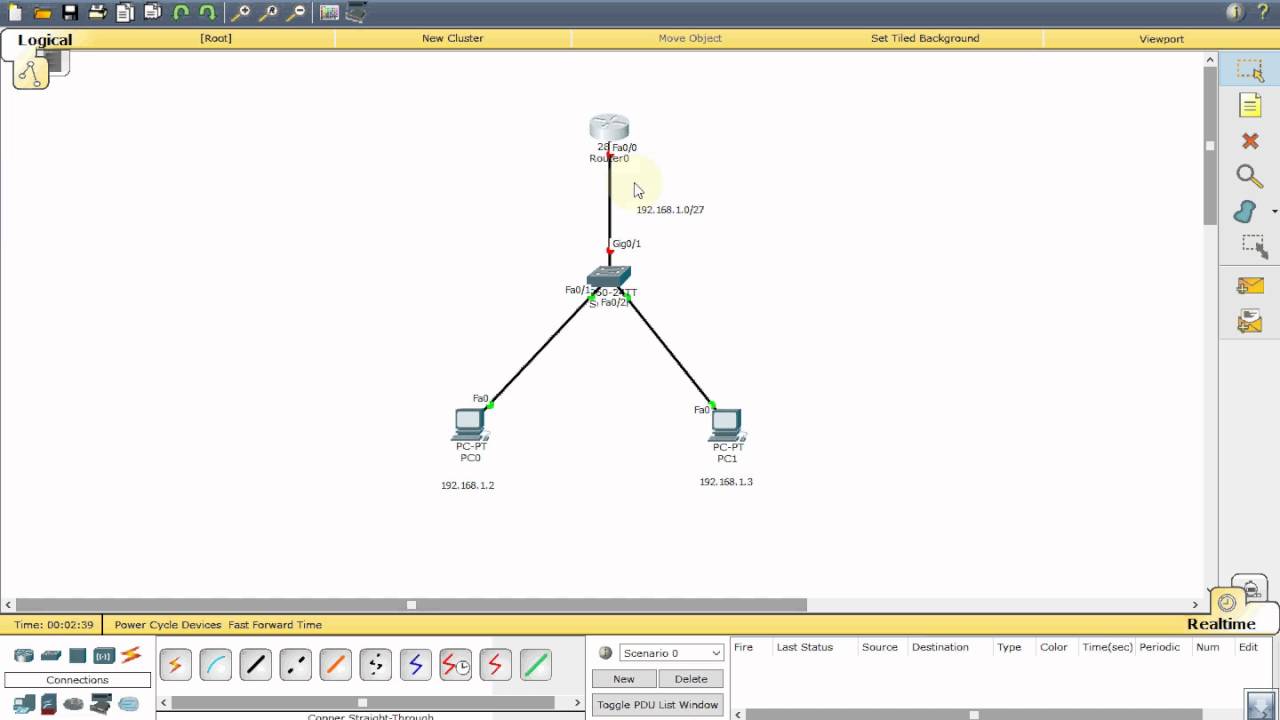Viewport: 1280px width, 720px height.
Task: Click Toggle PDU List Window button
Action: click(x=657, y=705)
